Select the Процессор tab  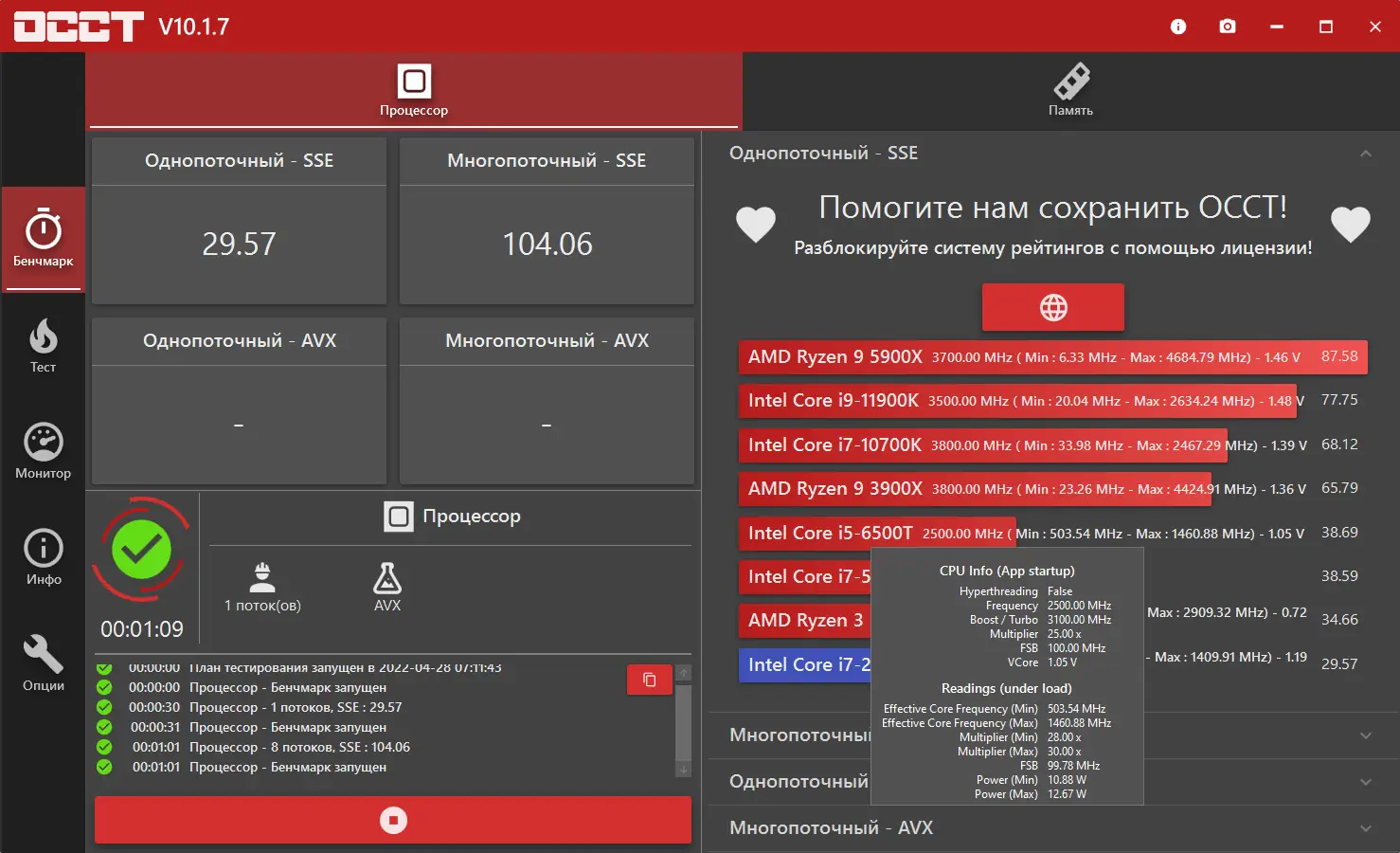point(413,90)
